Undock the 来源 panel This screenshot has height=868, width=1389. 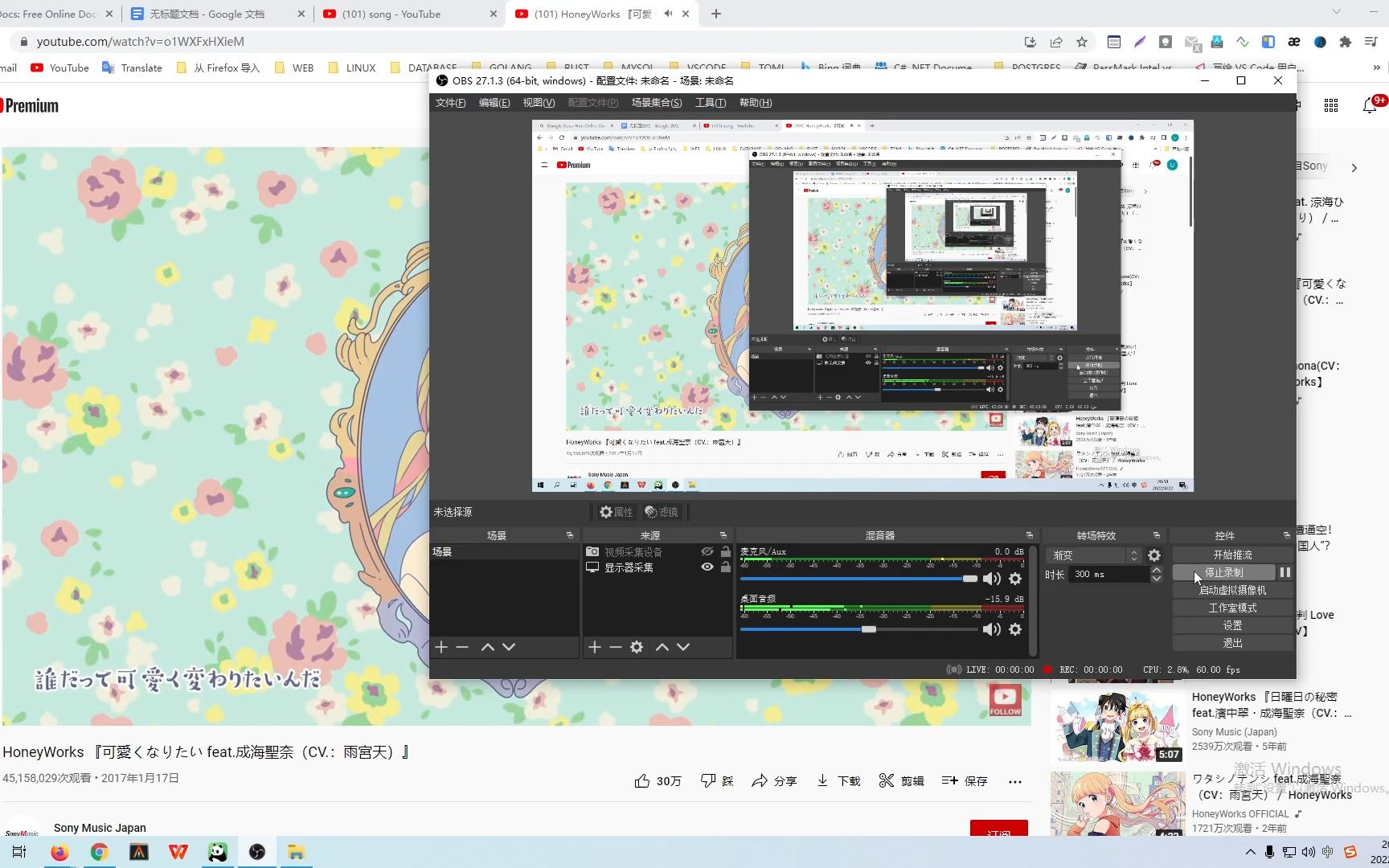tap(723, 535)
